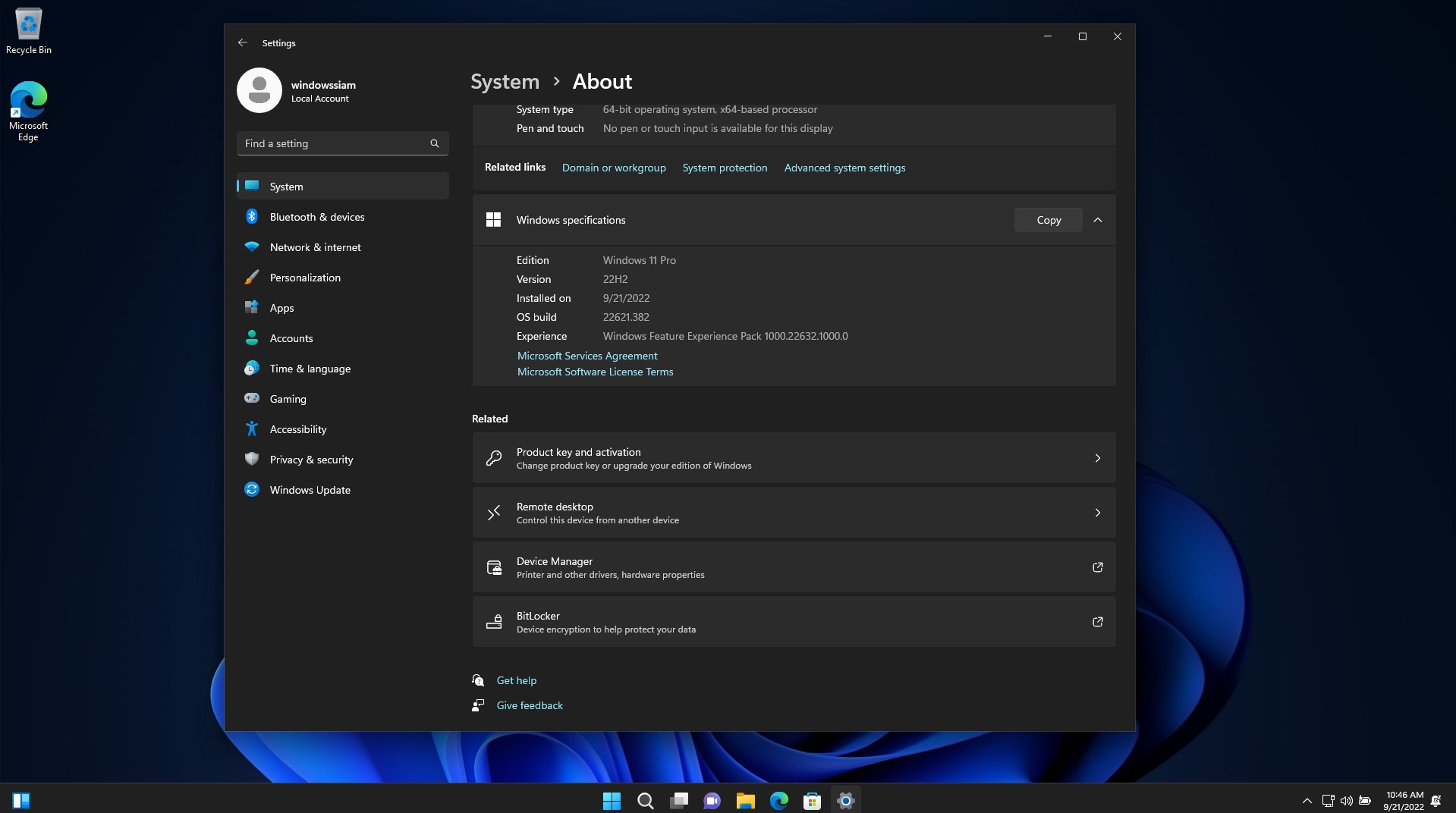This screenshot has width=1456, height=813.
Task: Click the Personalization paintbrush icon
Action: 252,278
